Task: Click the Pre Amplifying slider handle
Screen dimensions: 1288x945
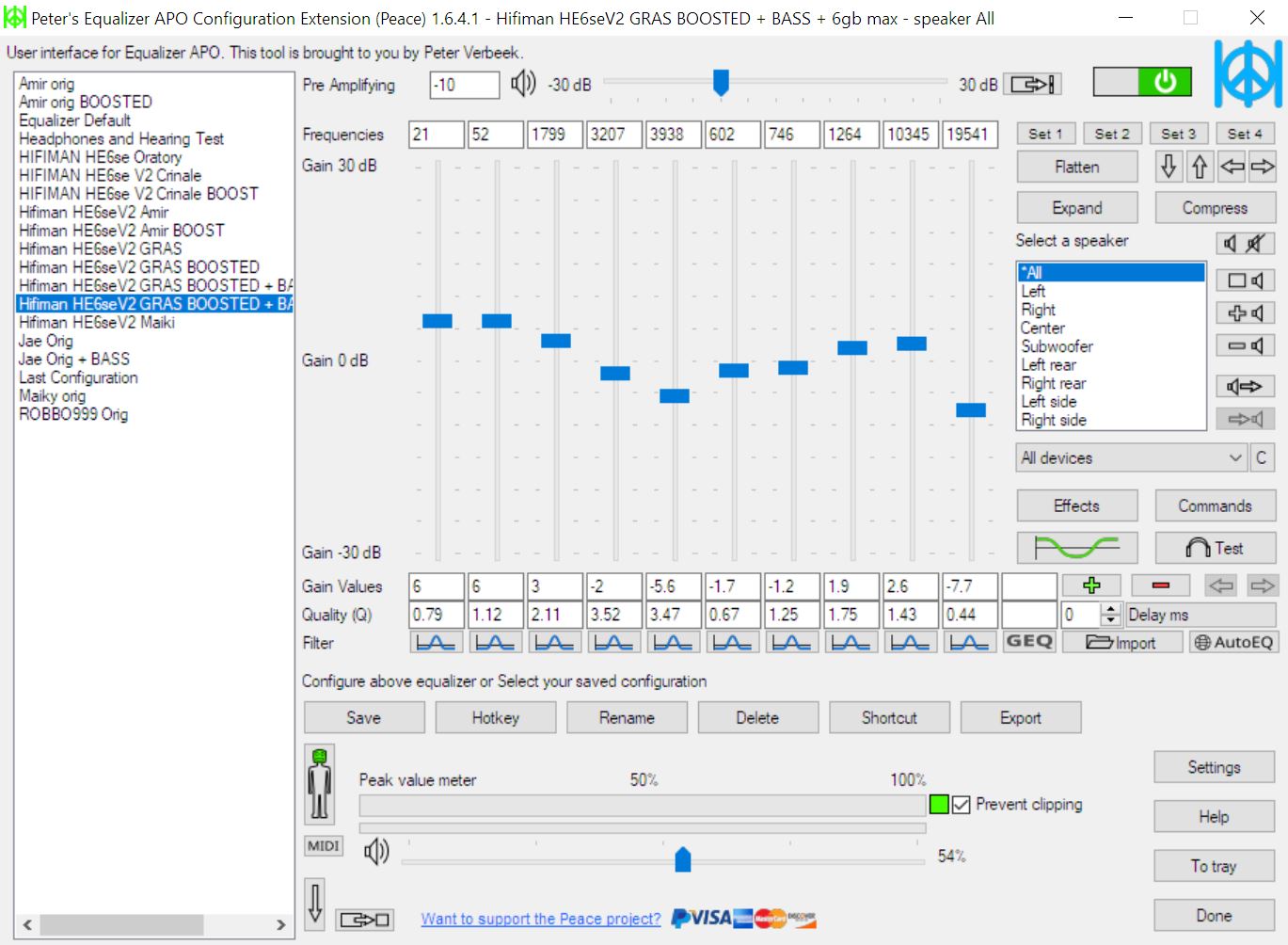Action: 721,83
